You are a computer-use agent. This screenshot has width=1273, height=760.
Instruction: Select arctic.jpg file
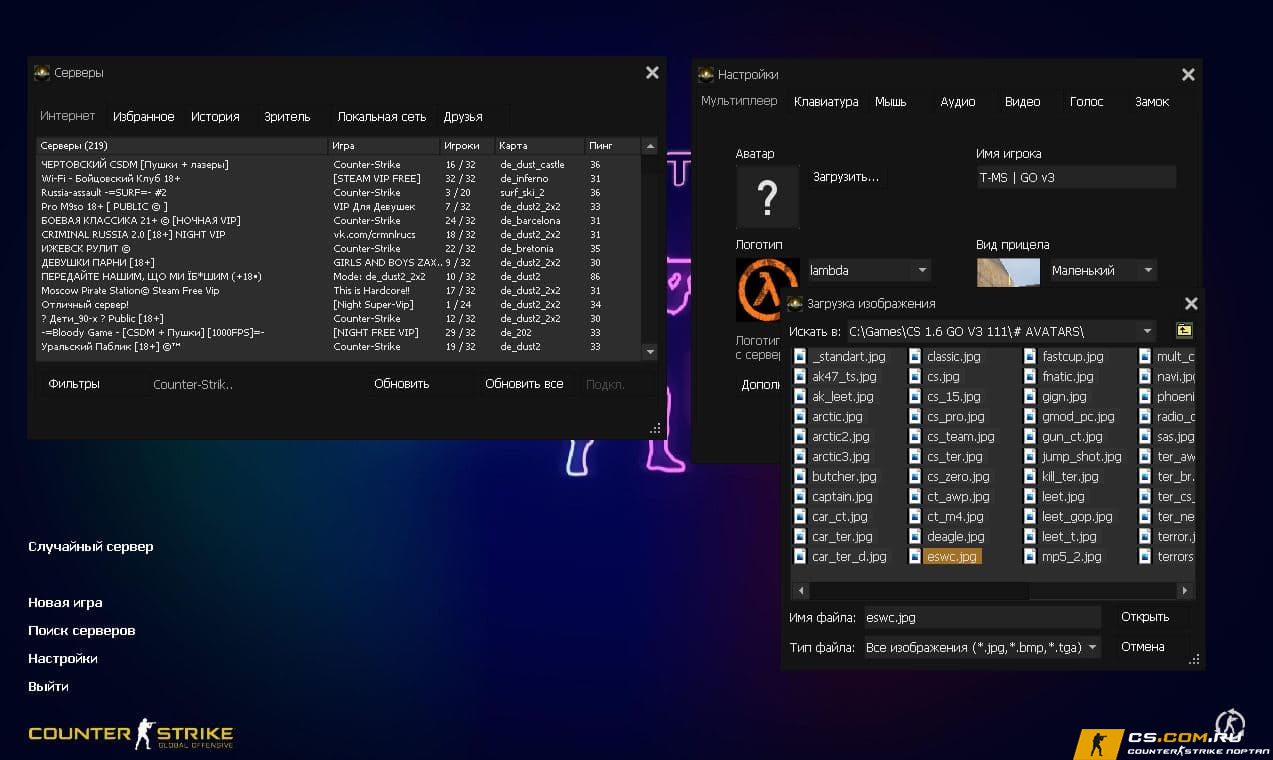click(837, 417)
